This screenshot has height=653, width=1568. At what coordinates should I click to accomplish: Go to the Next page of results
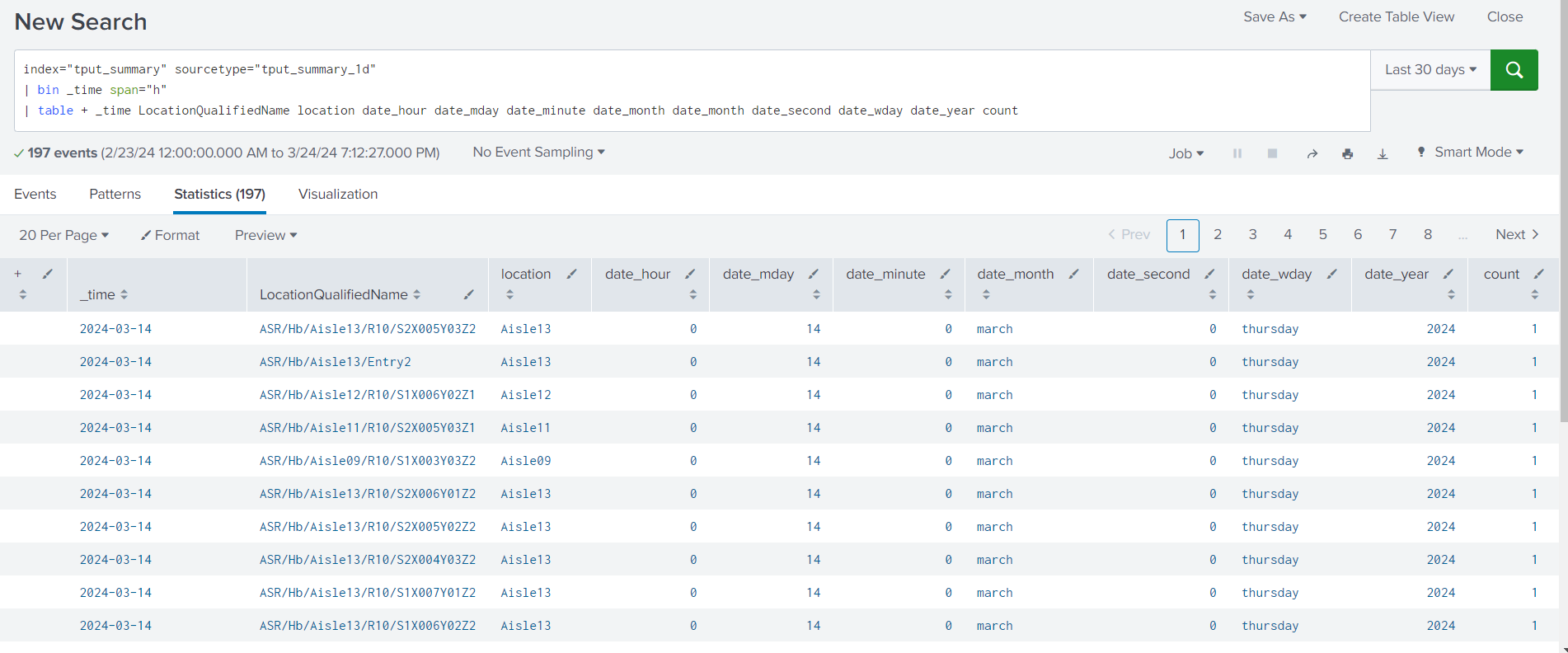tap(1517, 234)
